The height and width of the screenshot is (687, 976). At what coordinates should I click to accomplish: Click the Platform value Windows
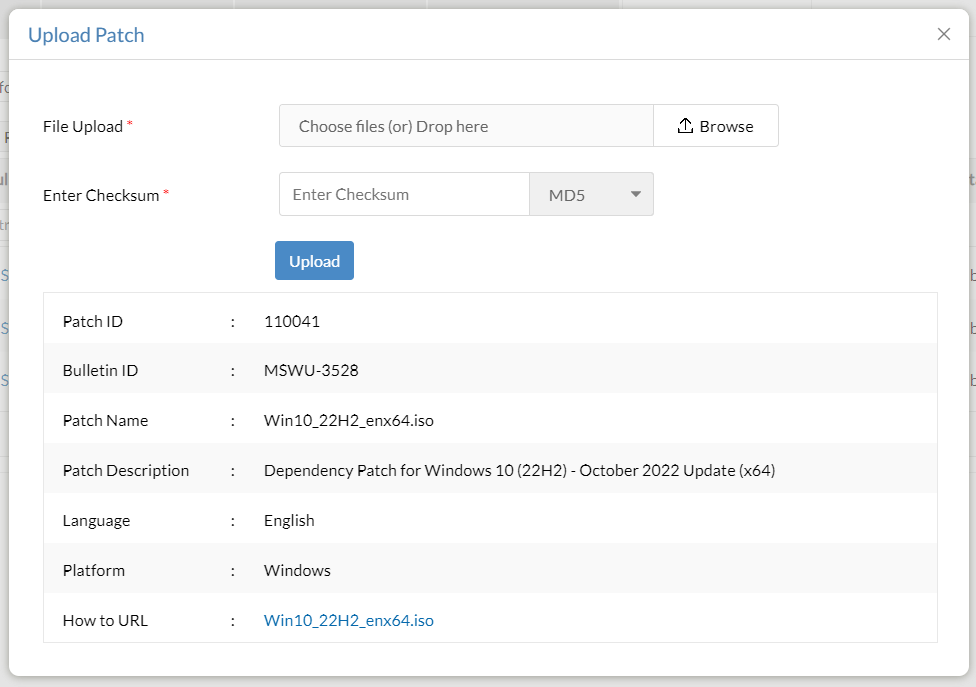tap(297, 570)
